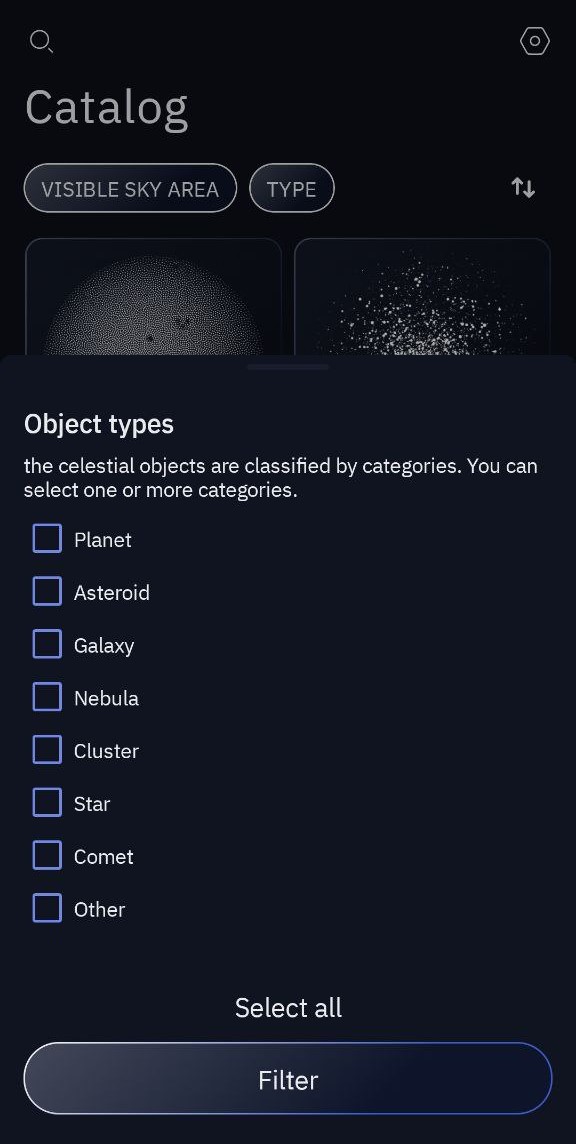Select the Star category checkbox
Screen dimensions: 576x1144
[x=47, y=803]
